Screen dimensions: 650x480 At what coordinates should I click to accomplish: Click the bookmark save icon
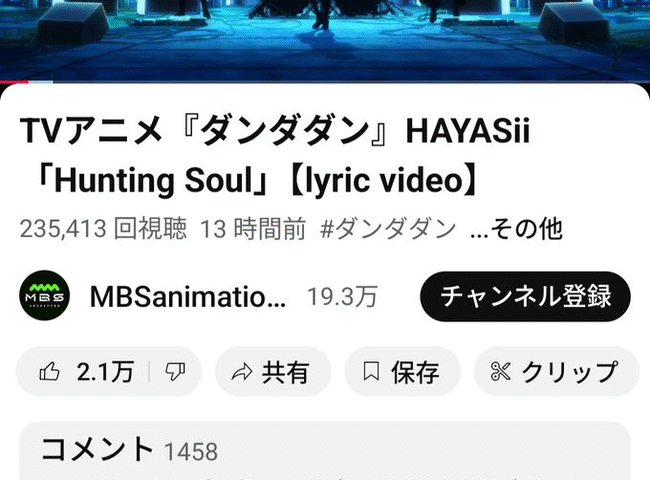(371, 371)
